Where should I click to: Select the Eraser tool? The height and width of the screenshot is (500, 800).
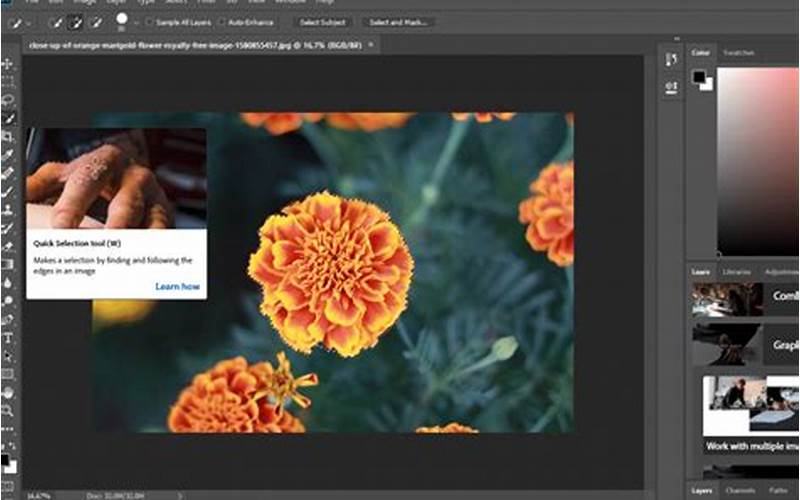tap(8, 246)
